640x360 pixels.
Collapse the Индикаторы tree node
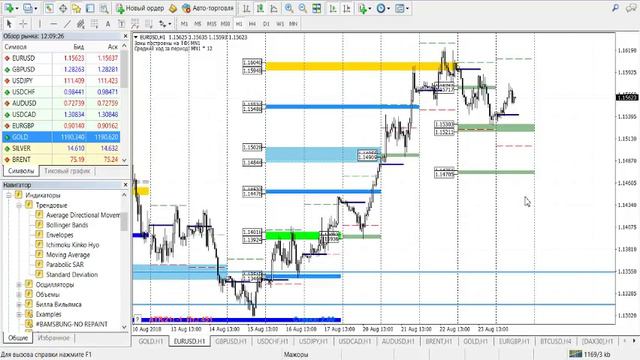point(9,195)
